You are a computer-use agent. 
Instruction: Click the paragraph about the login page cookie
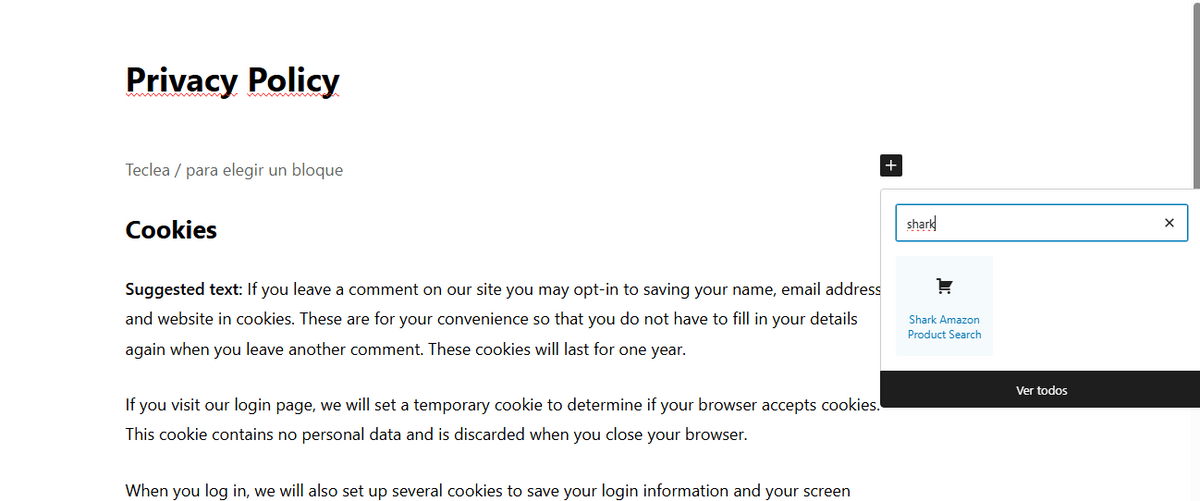point(500,405)
